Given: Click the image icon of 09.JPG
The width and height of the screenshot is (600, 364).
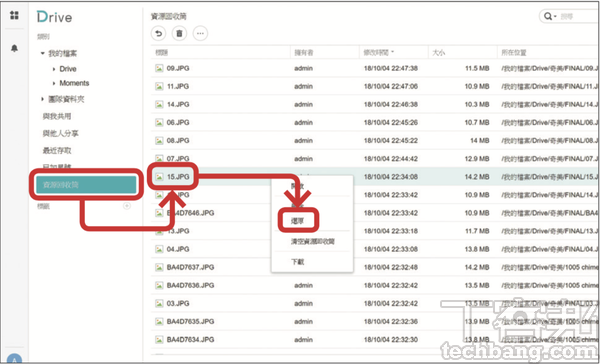Looking at the screenshot, I should point(159,69).
